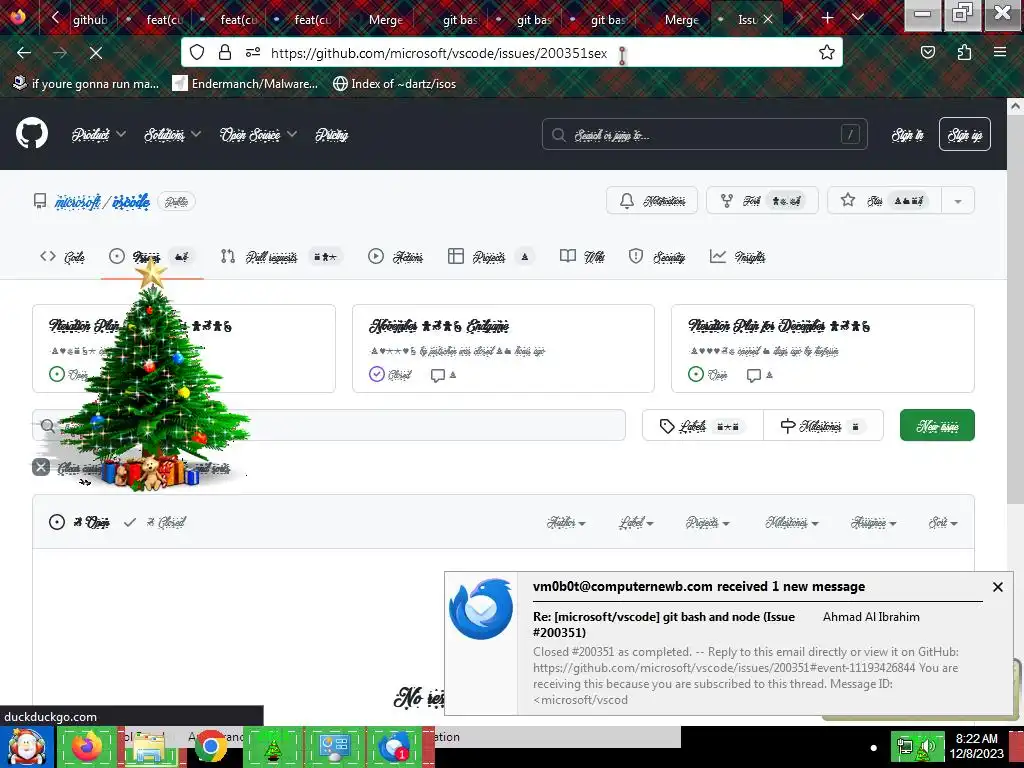The image size is (1024, 768).
Task: Open the tracking protection shield icon
Action: [x=197, y=52]
